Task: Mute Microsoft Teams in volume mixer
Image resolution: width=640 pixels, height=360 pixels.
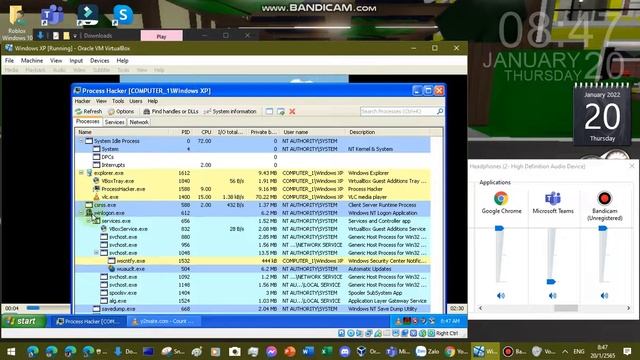Action: point(553,296)
